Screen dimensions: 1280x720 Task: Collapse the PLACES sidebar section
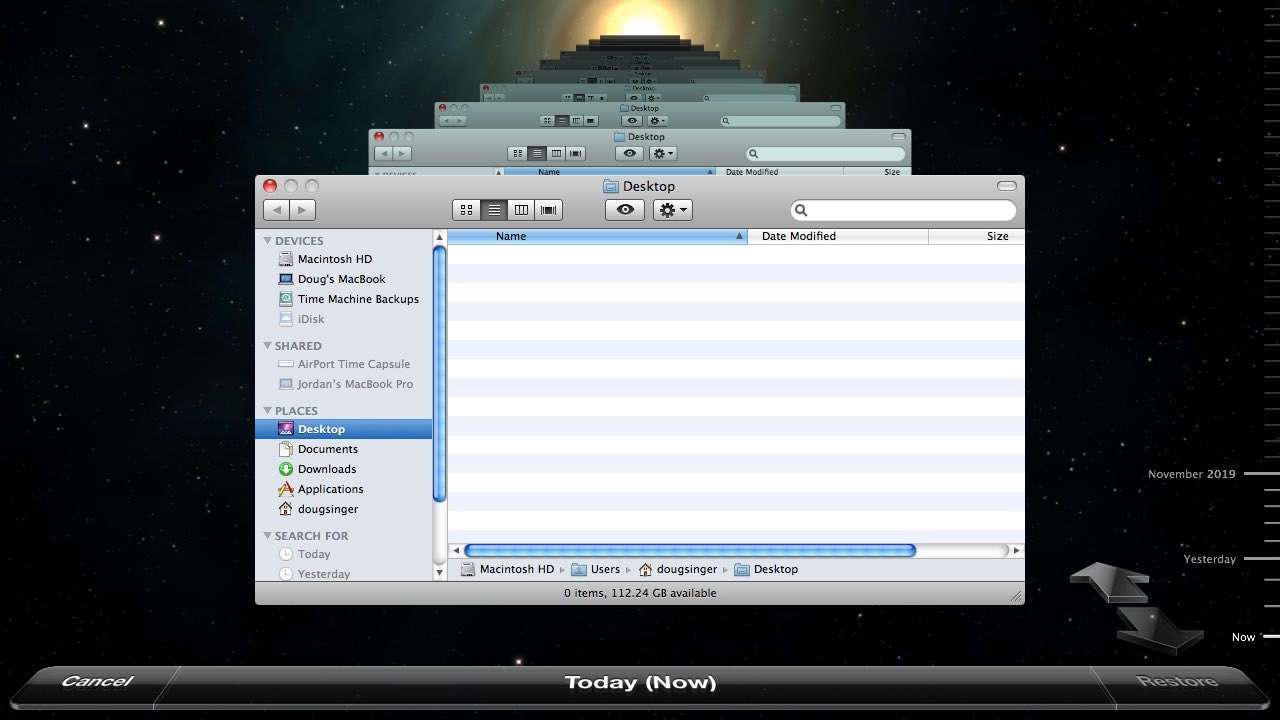pyautogui.click(x=268, y=411)
